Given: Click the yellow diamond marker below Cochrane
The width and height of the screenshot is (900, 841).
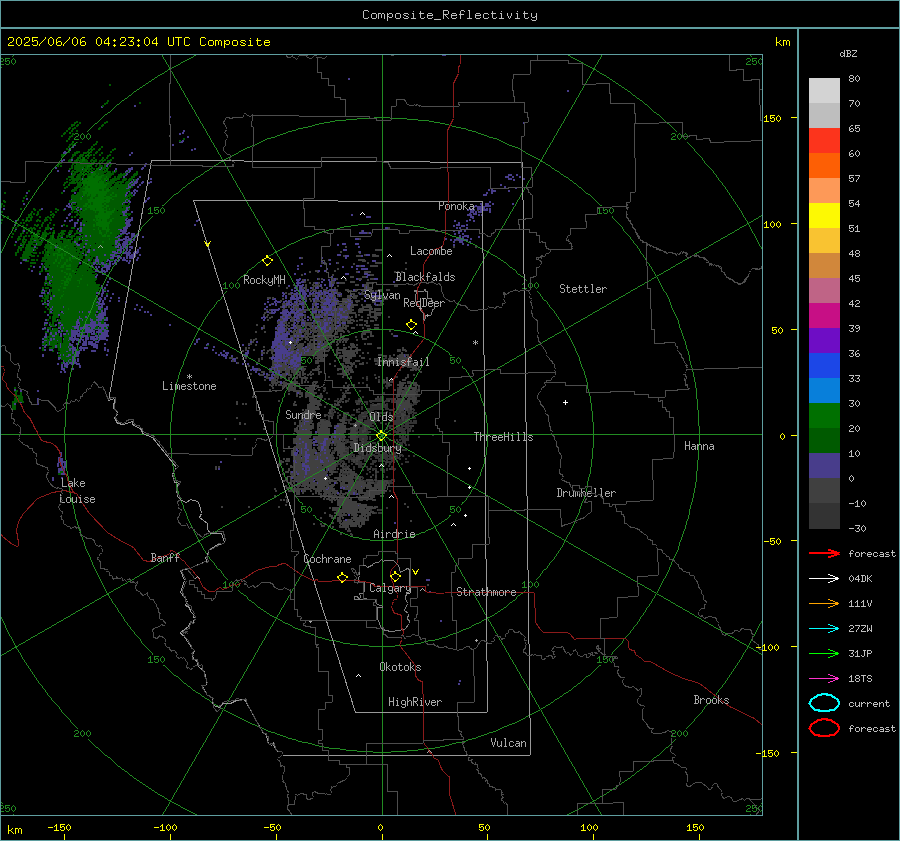Looking at the screenshot, I should tap(342, 577).
